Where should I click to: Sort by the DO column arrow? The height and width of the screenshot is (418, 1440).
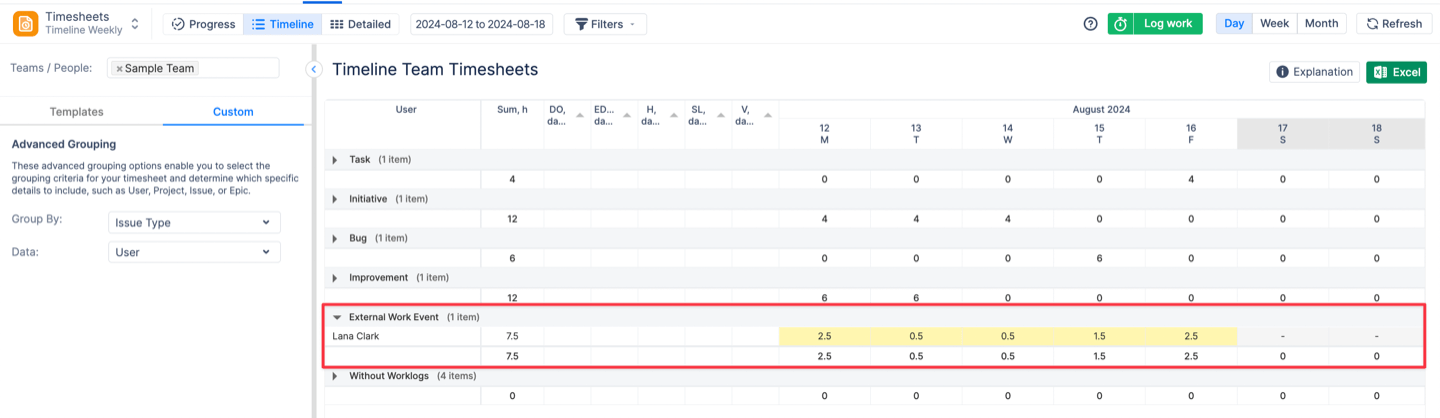pos(580,117)
